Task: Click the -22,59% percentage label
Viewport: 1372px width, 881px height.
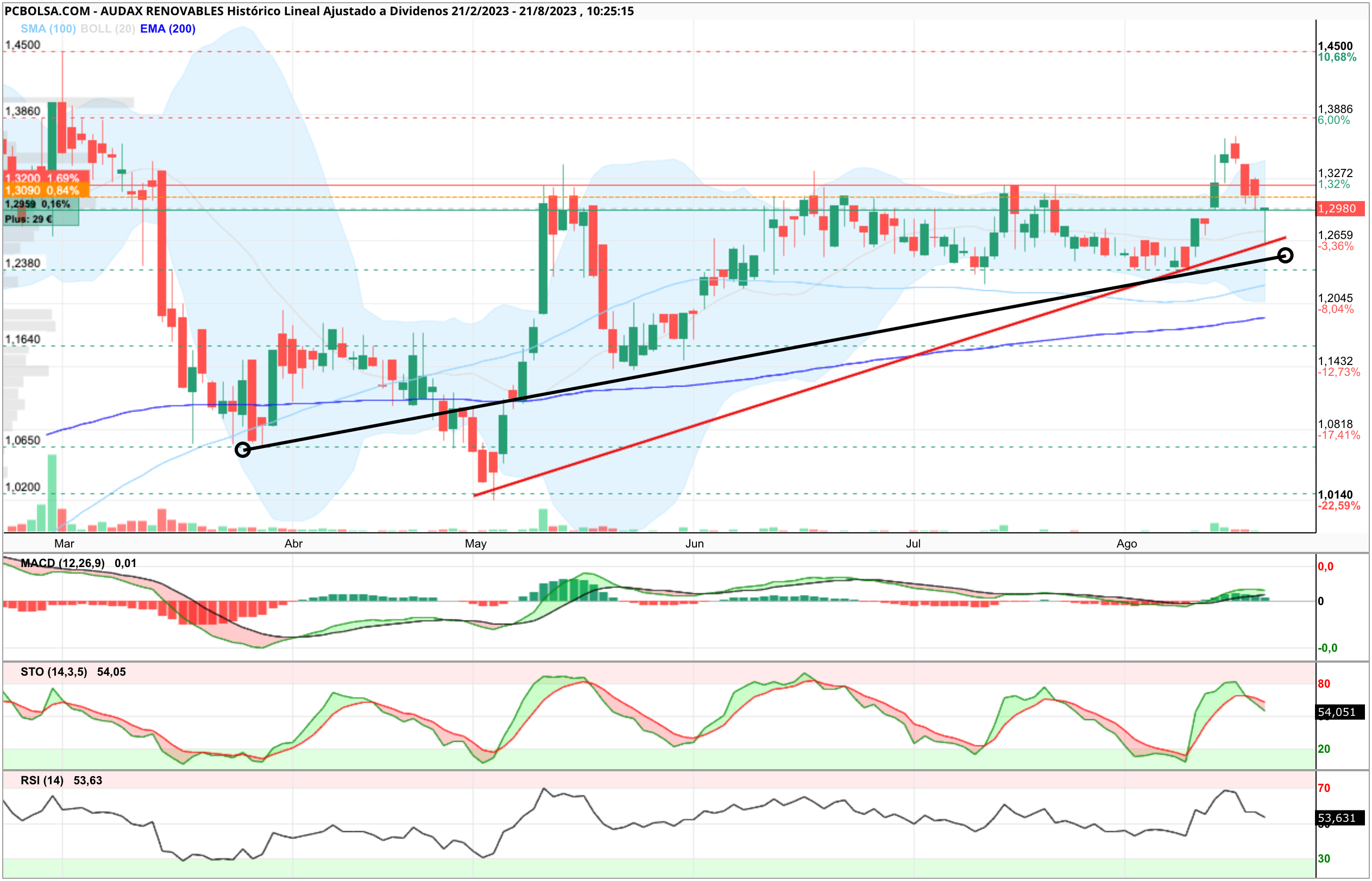Action: pos(1339,506)
